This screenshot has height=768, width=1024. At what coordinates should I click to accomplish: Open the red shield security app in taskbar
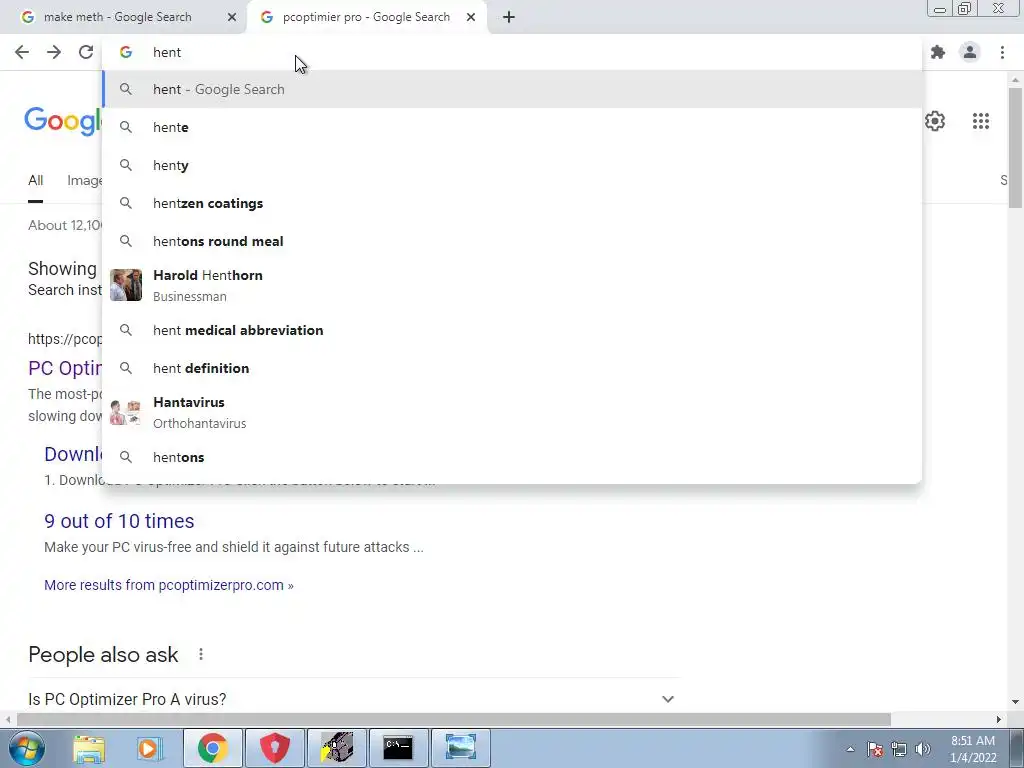click(x=275, y=748)
